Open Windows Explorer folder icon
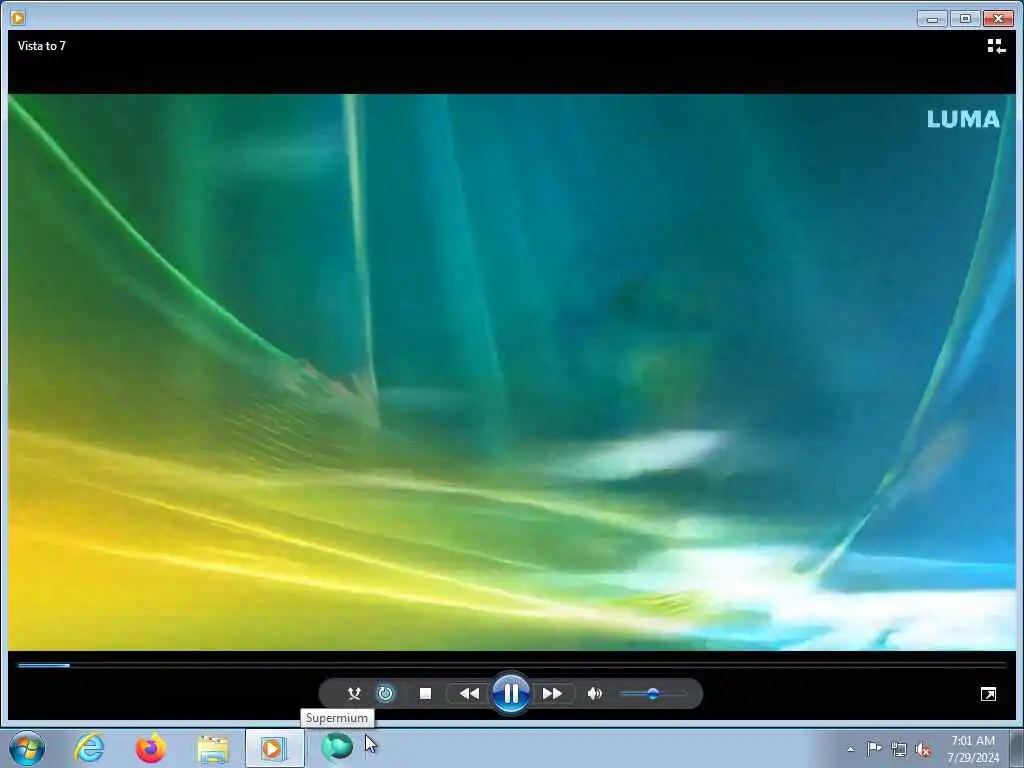This screenshot has width=1024, height=768. [213, 749]
